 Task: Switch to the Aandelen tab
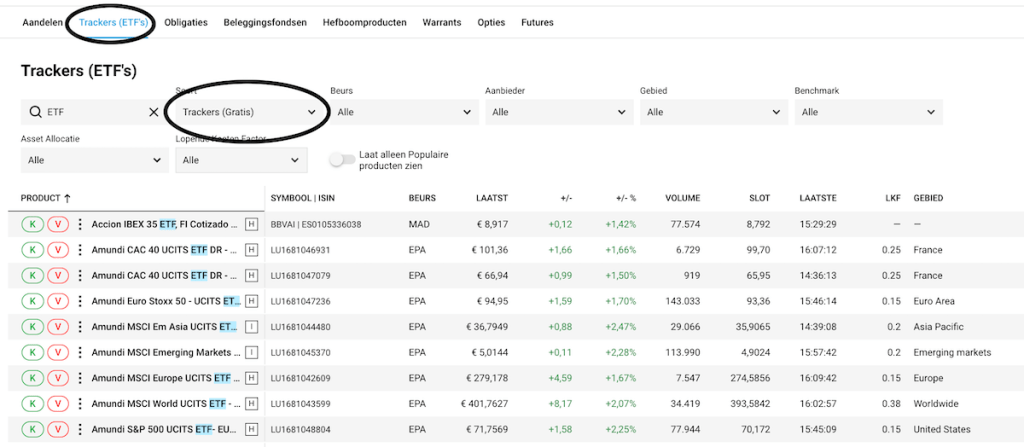click(x=42, y=22)
